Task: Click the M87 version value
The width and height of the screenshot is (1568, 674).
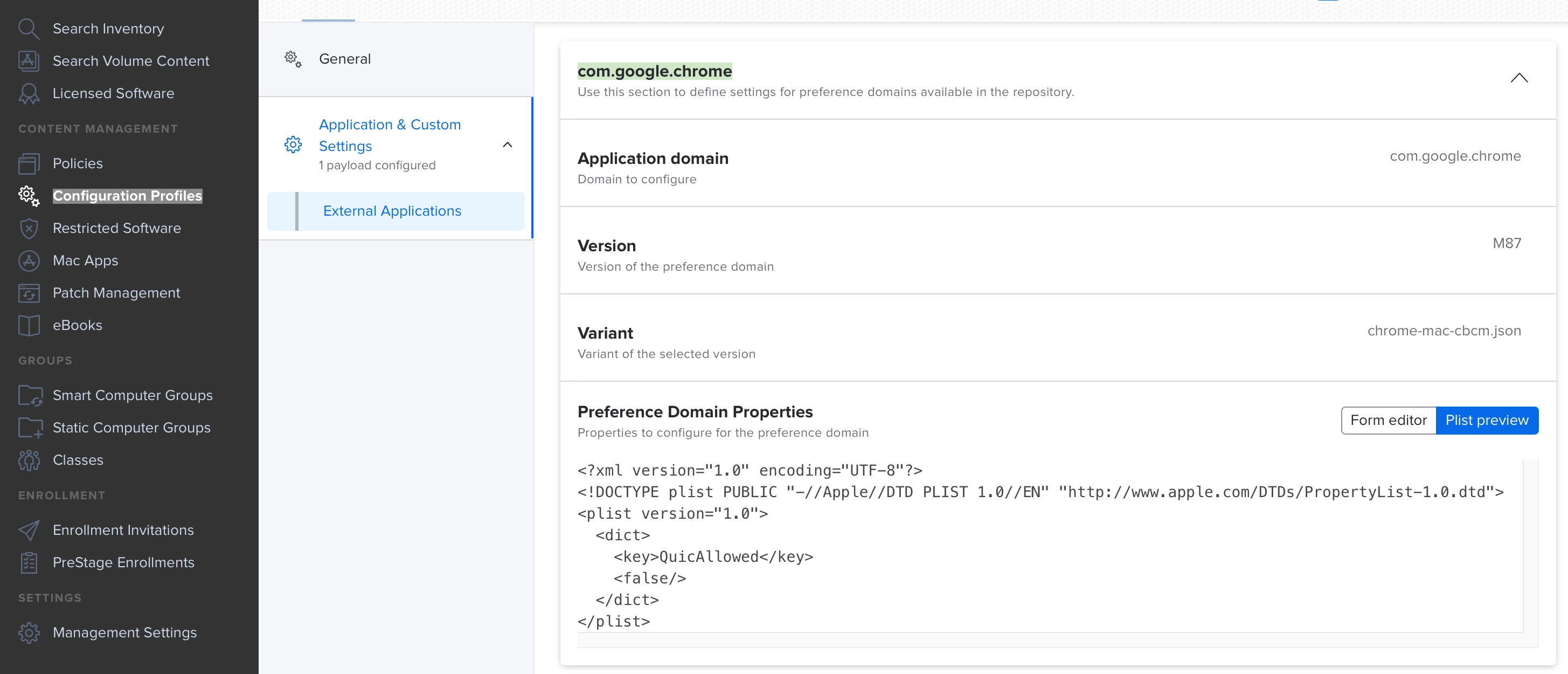Action: click(1507, 243)
